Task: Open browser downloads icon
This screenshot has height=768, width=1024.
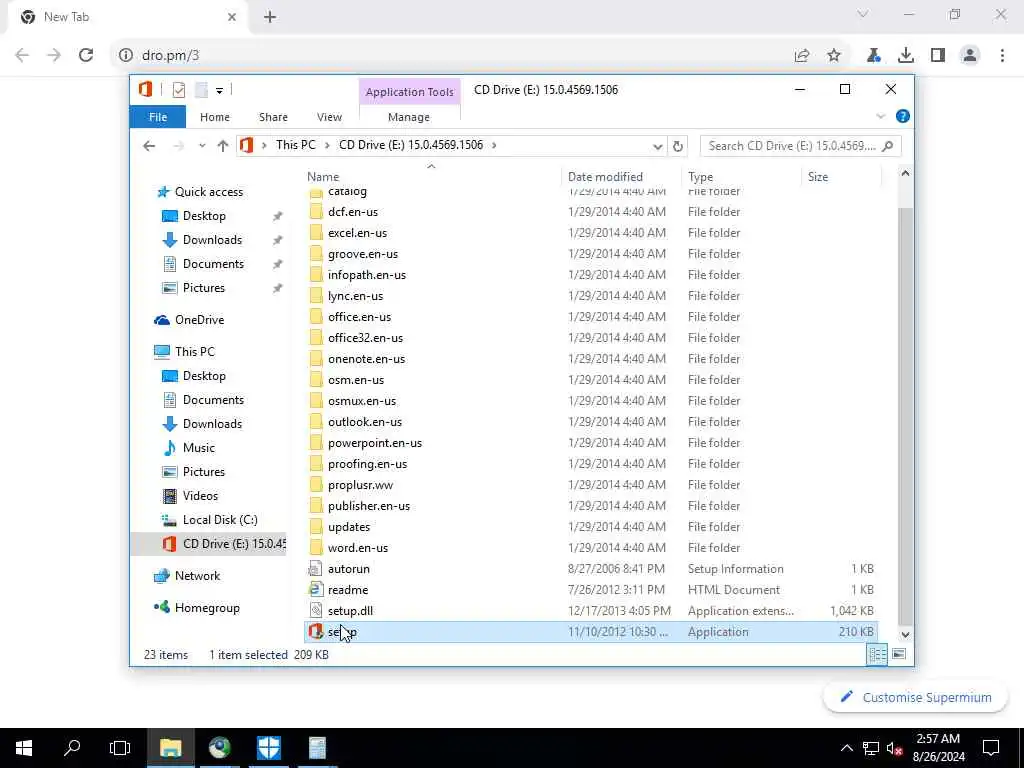Action: [906, 56]
